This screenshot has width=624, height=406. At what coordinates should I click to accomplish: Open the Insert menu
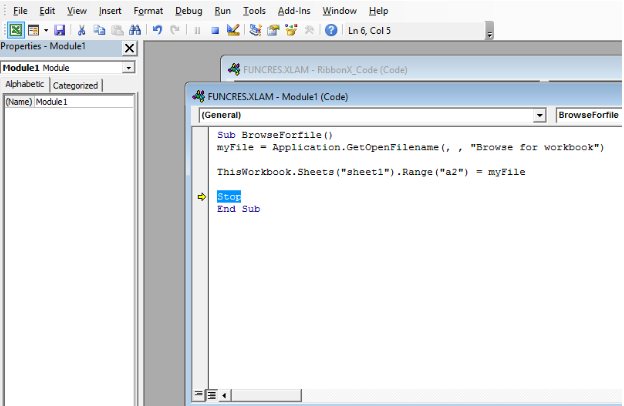point(110,11)
